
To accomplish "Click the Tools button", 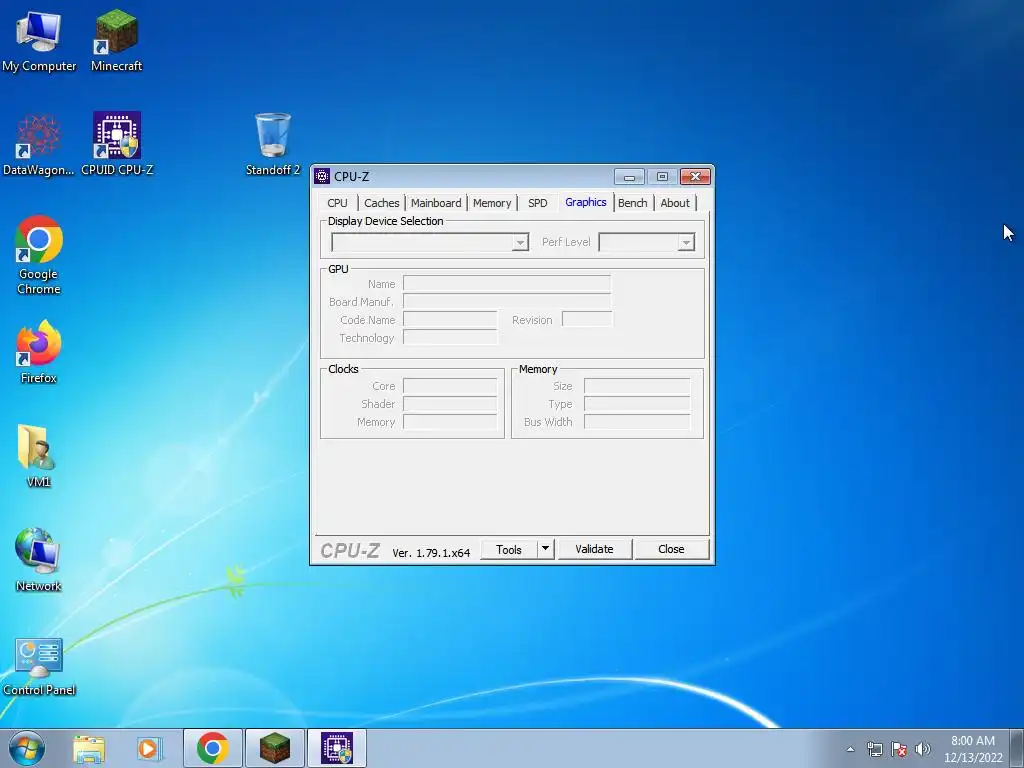I will (x=509, y=549).
